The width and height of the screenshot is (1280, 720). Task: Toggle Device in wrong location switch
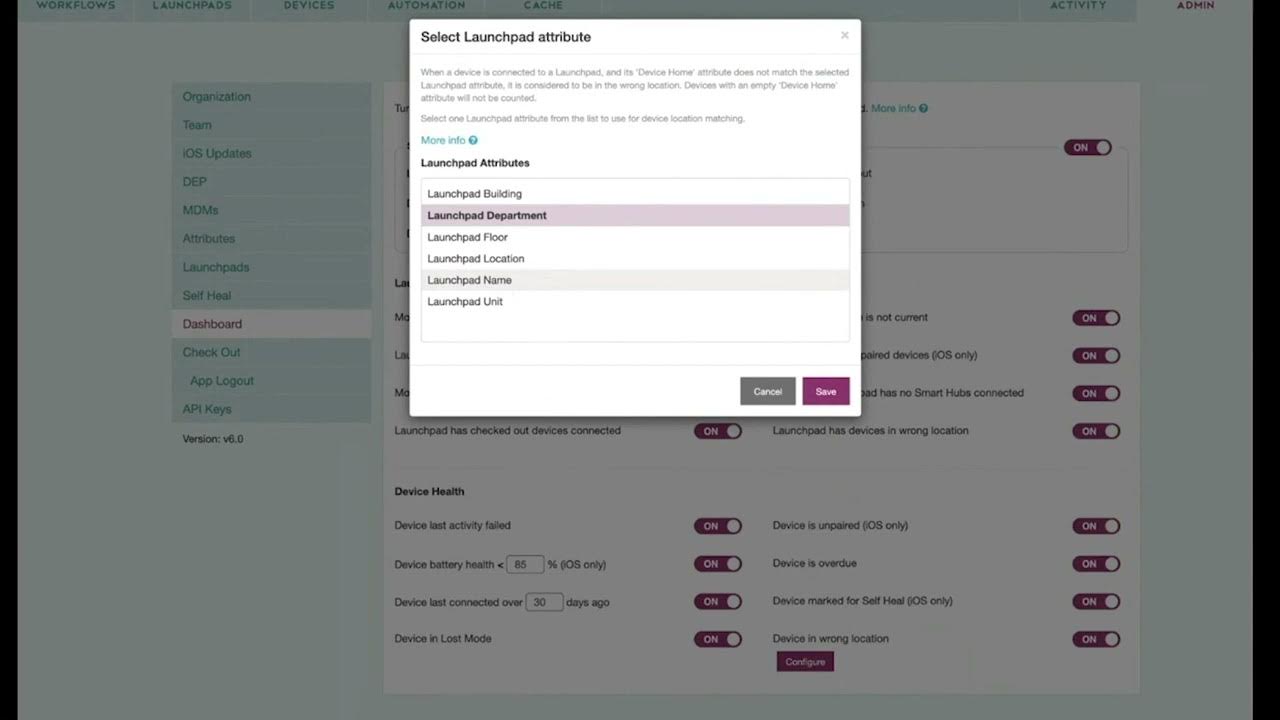point(1096,639)
